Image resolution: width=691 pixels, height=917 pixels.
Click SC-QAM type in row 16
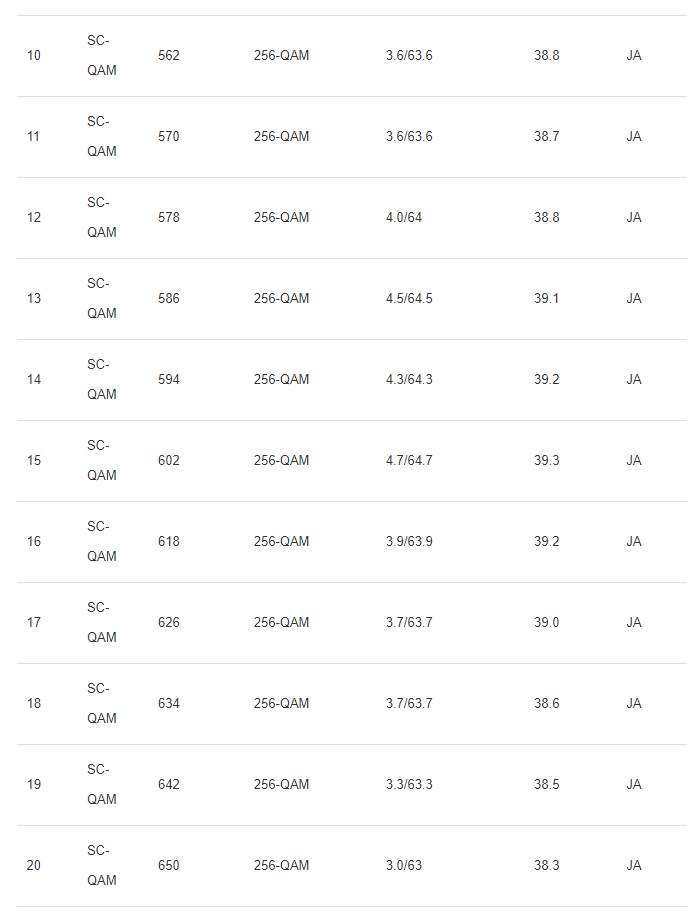point(101,541)
